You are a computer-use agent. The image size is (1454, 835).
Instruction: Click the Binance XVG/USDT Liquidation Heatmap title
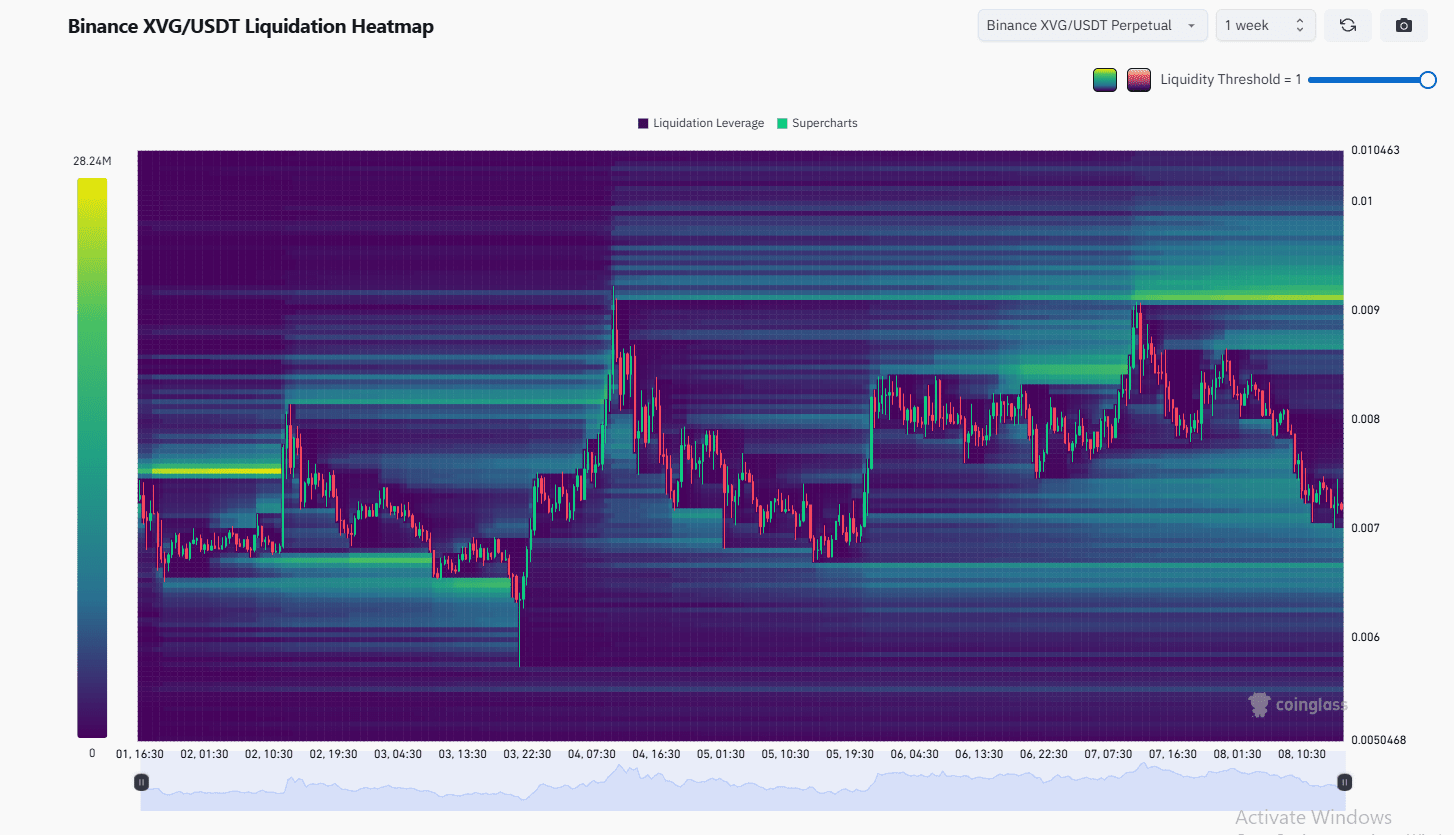pyautogui.click(x=250, y=27)
